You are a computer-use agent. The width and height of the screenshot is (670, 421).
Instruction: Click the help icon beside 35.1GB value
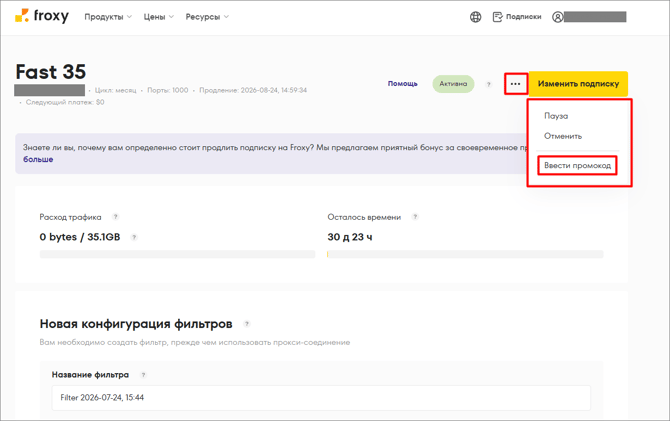coord(134,237)
